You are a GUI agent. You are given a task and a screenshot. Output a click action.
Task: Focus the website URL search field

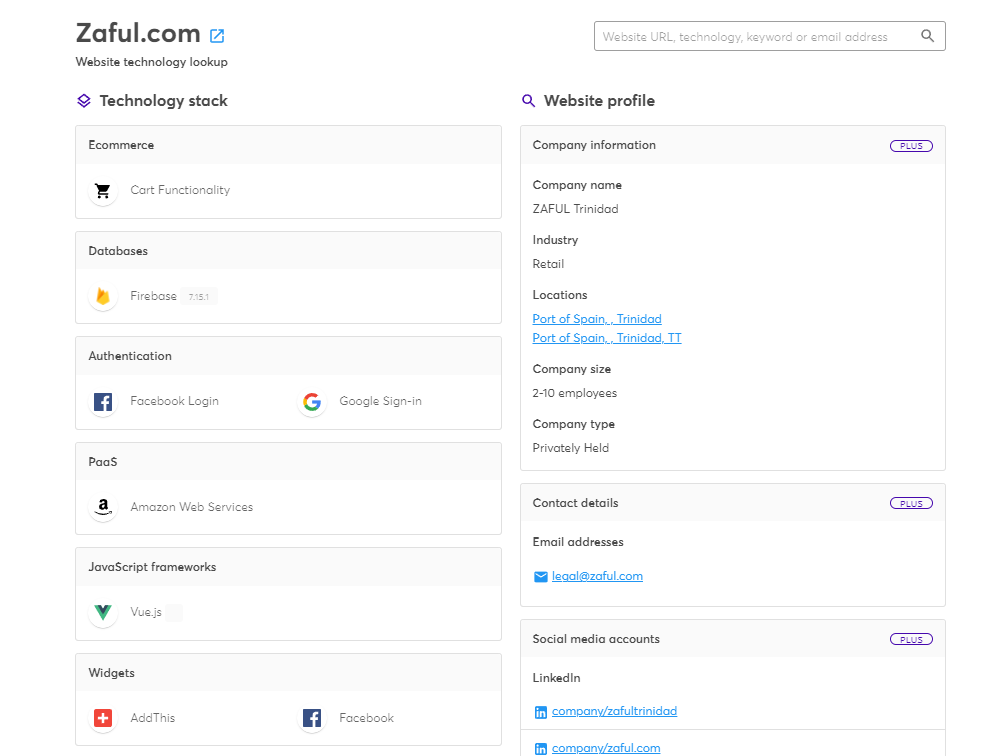755,37
